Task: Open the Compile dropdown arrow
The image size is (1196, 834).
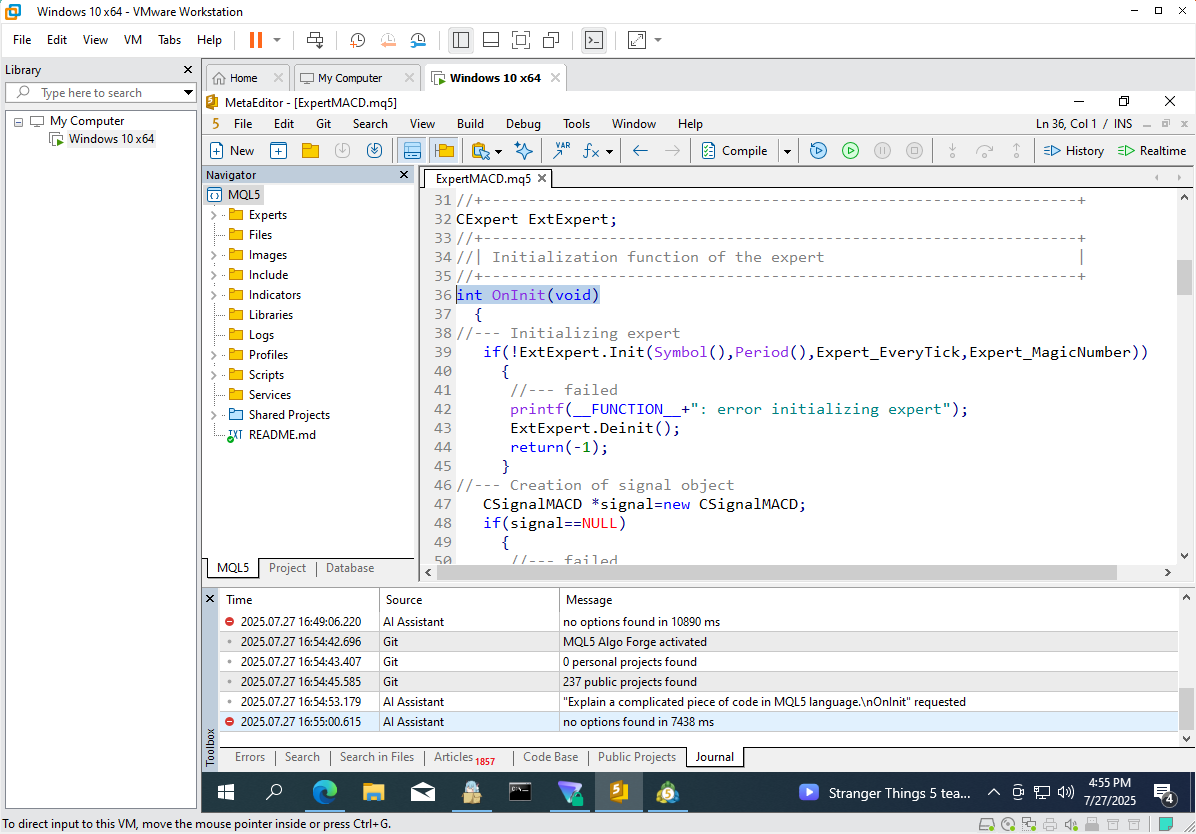Action: 787,151
